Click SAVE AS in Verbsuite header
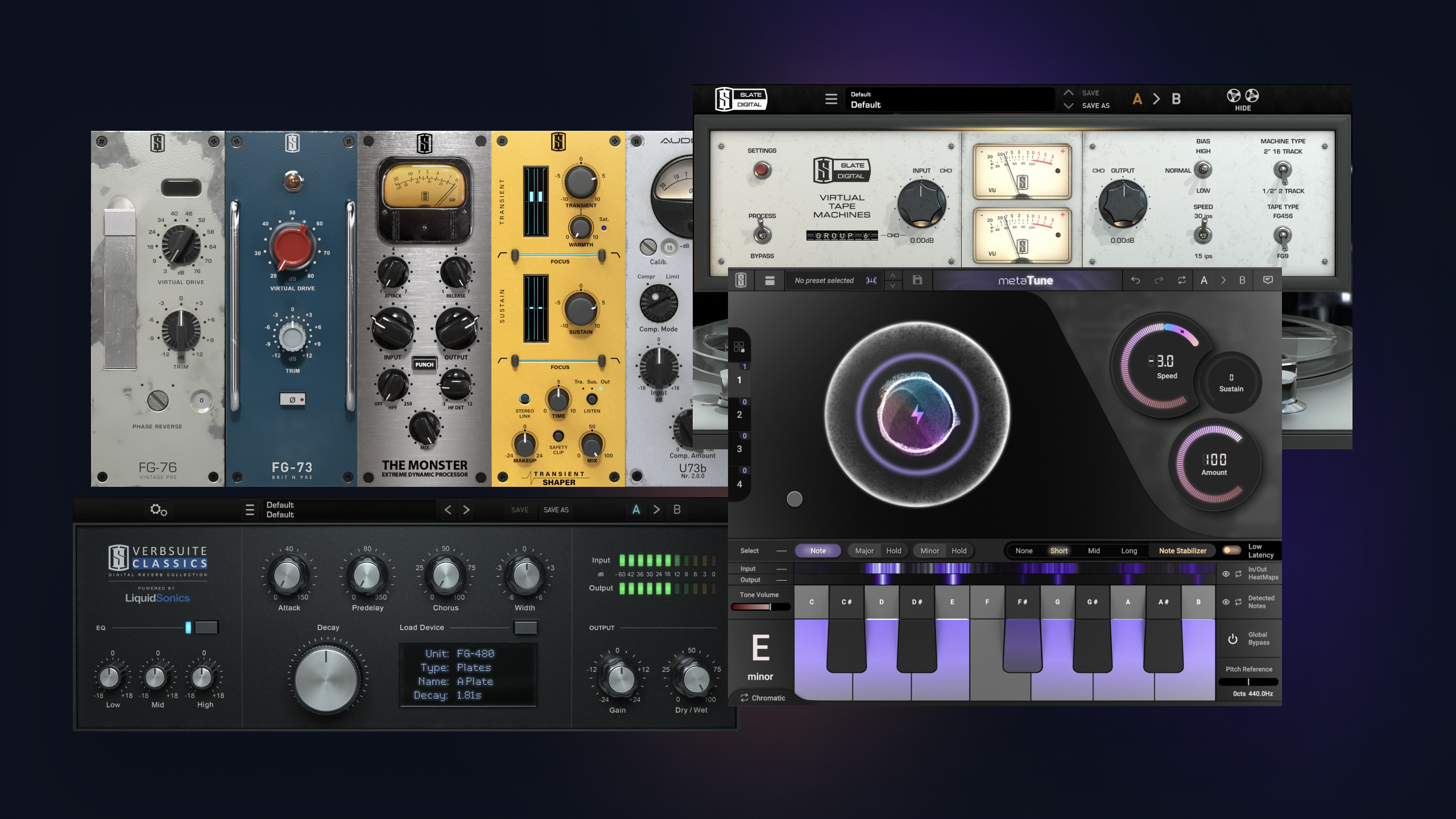 pos(556,510)
